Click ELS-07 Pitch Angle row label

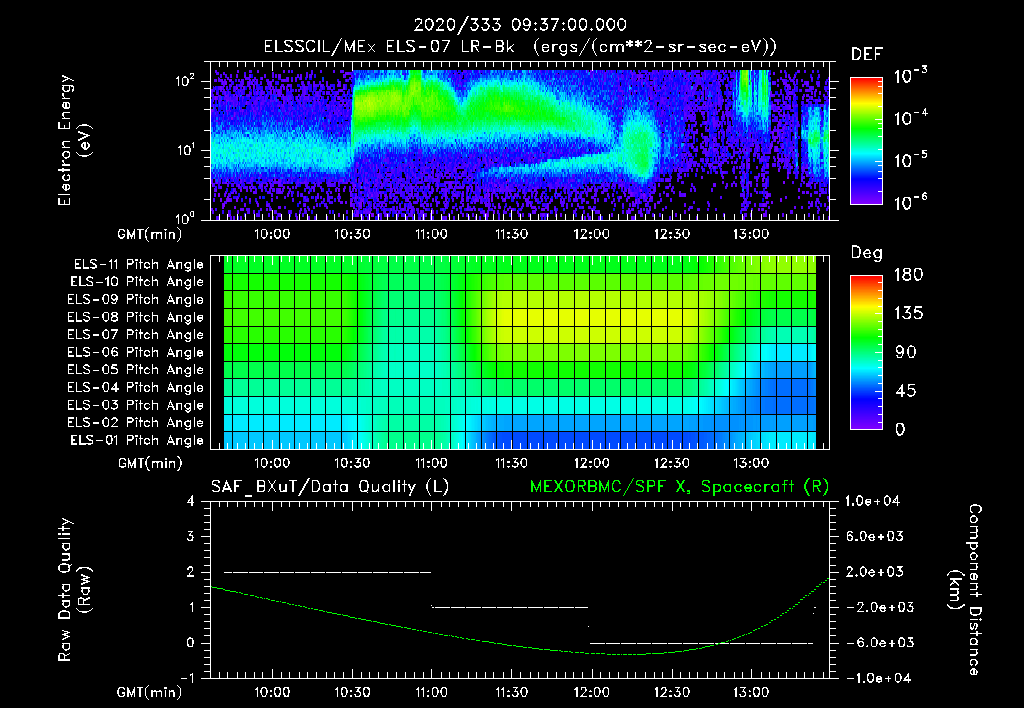(x=135, y=335)
